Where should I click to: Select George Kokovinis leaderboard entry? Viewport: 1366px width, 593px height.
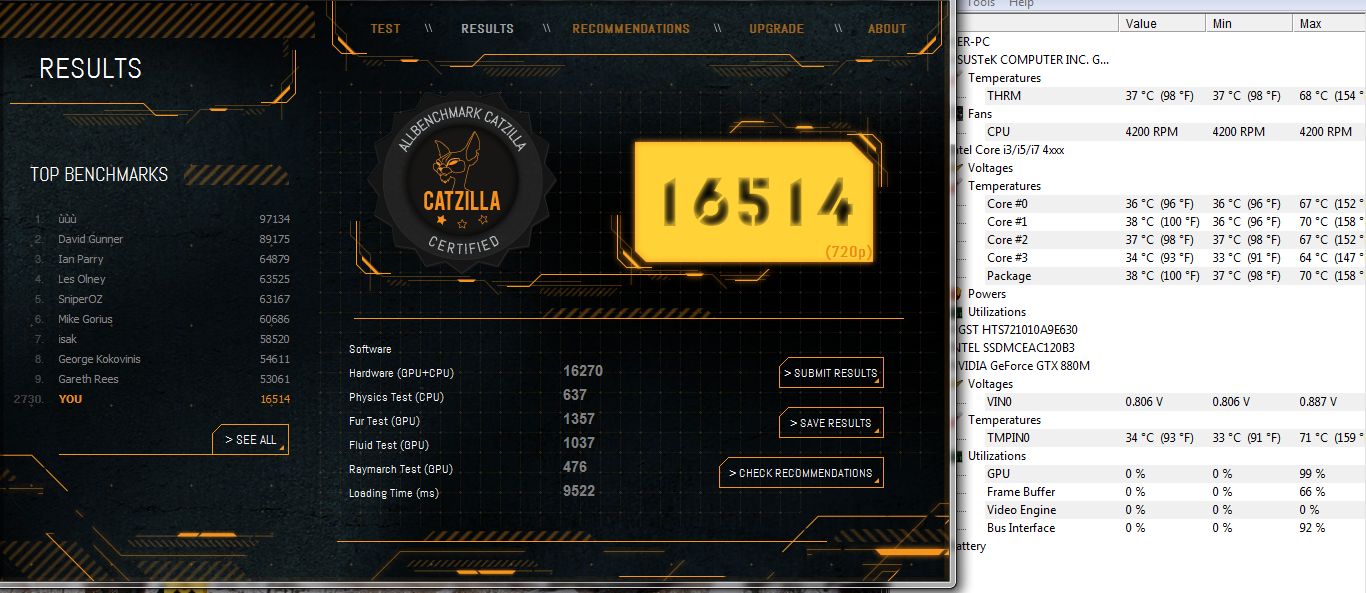[x=161, y=359]
